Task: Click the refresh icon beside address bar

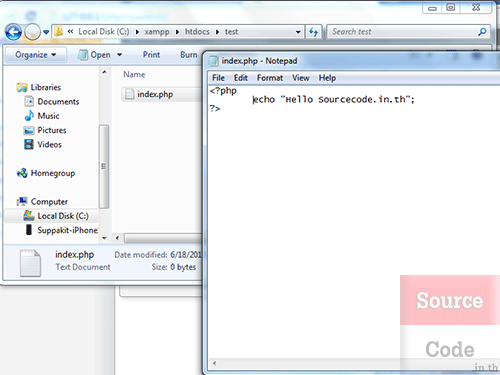Action: [x=313, y=32]
